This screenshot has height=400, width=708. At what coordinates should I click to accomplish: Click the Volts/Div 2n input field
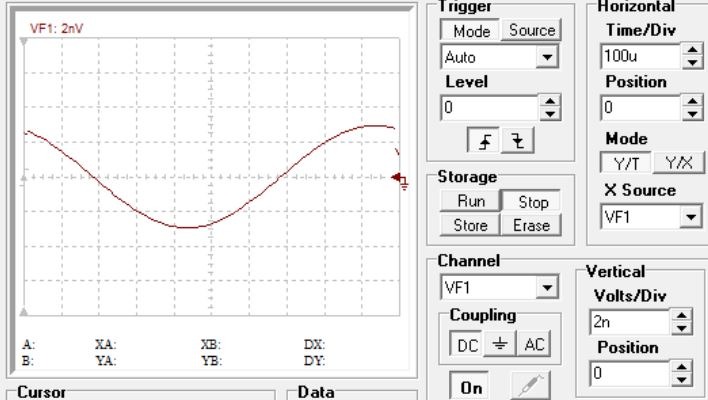click(x=630, y=322)
